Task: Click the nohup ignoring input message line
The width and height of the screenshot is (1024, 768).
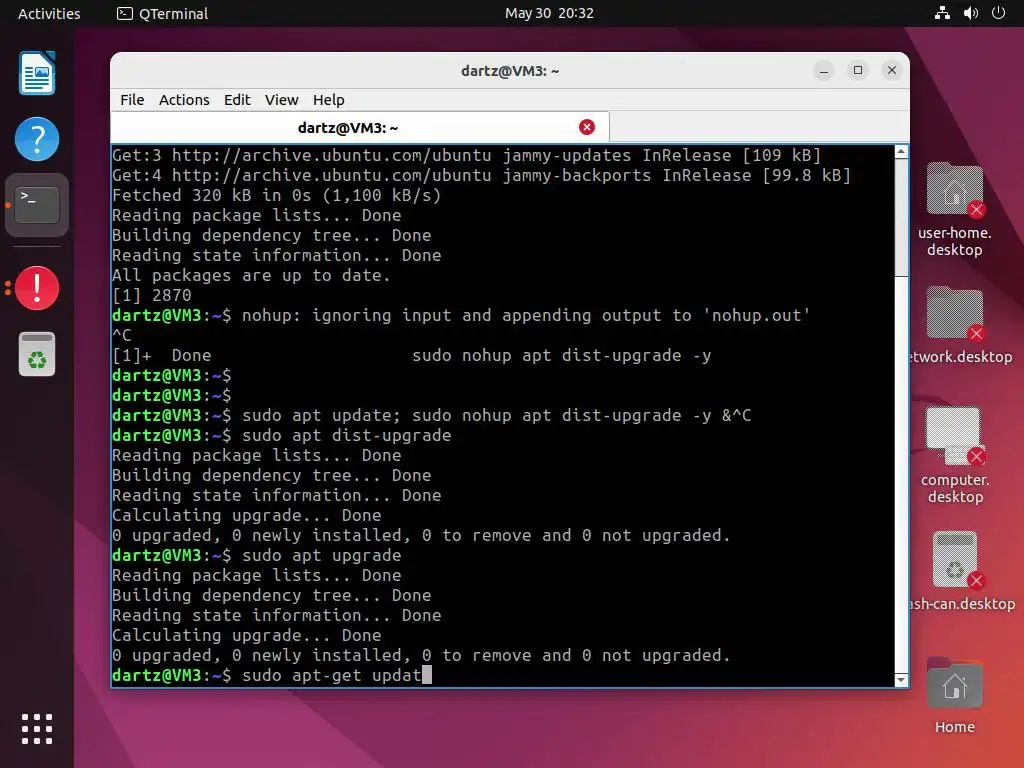Action: pyautogui.click(x=461, y=315)
